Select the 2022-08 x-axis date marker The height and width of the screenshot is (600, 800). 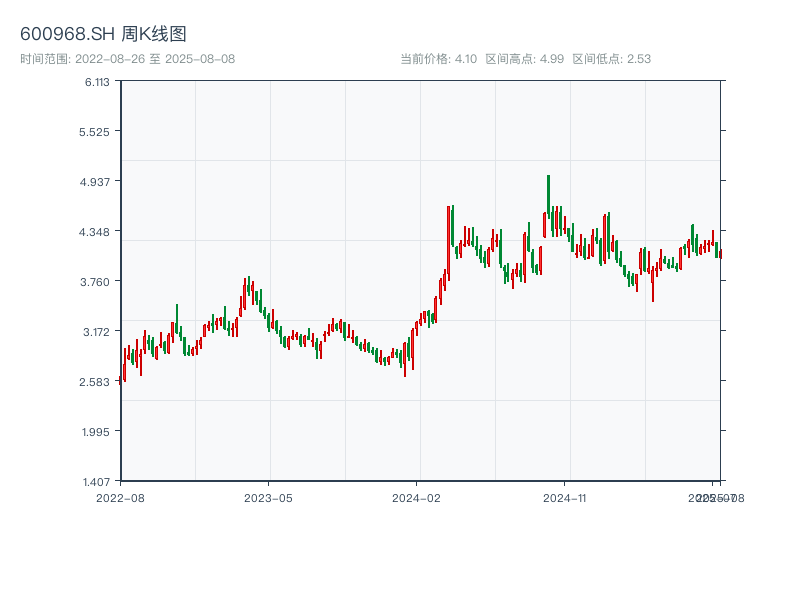point(120,497)
